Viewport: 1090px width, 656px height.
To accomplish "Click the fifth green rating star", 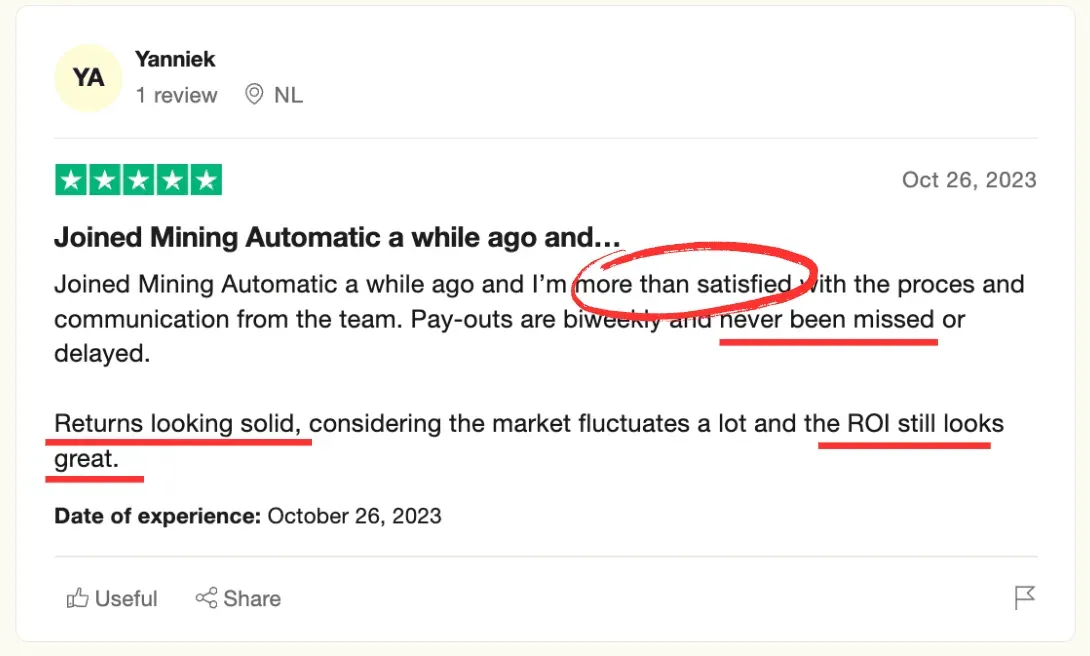I will (x=205, y=180).
